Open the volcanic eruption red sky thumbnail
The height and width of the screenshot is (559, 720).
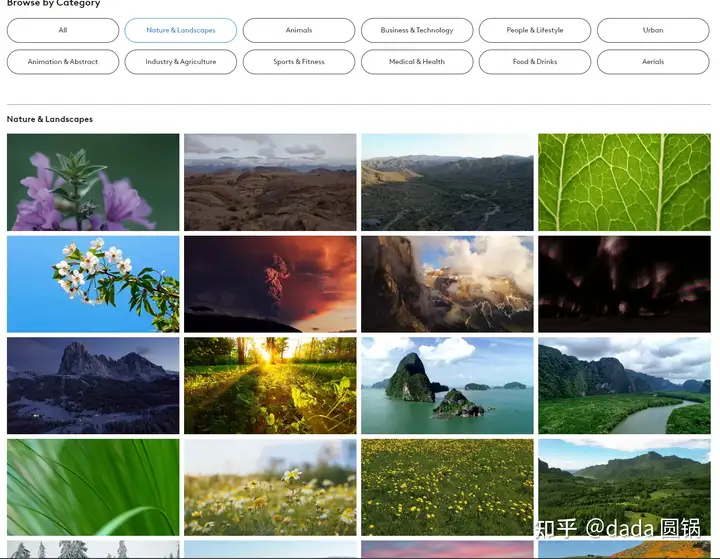270,284
